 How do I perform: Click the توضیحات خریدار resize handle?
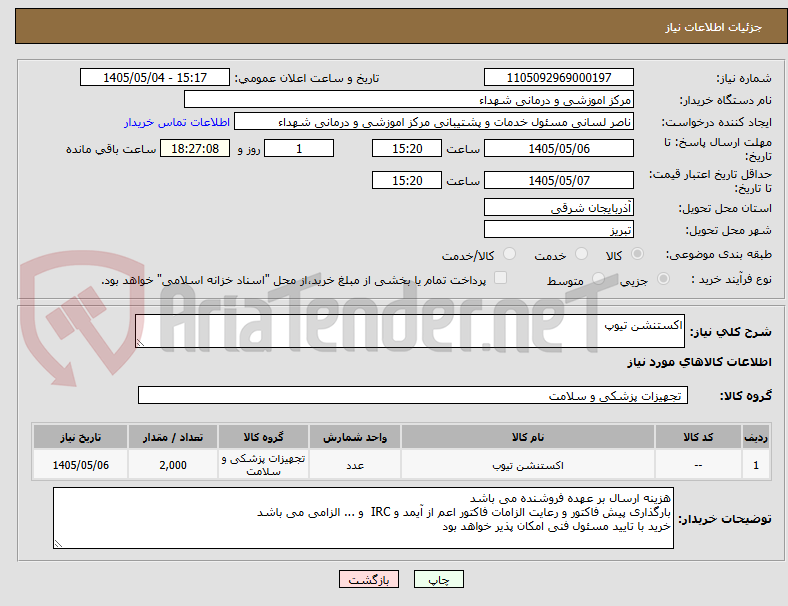[x=58, y=544]
